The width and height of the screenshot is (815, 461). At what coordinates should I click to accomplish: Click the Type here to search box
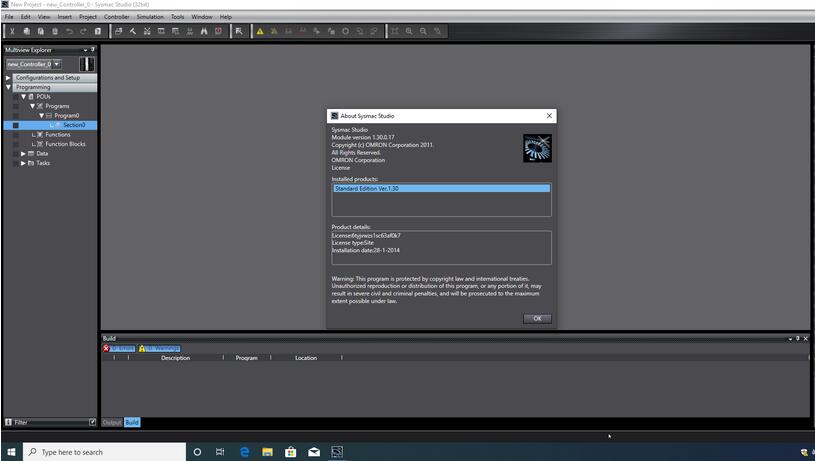point(104,452)
